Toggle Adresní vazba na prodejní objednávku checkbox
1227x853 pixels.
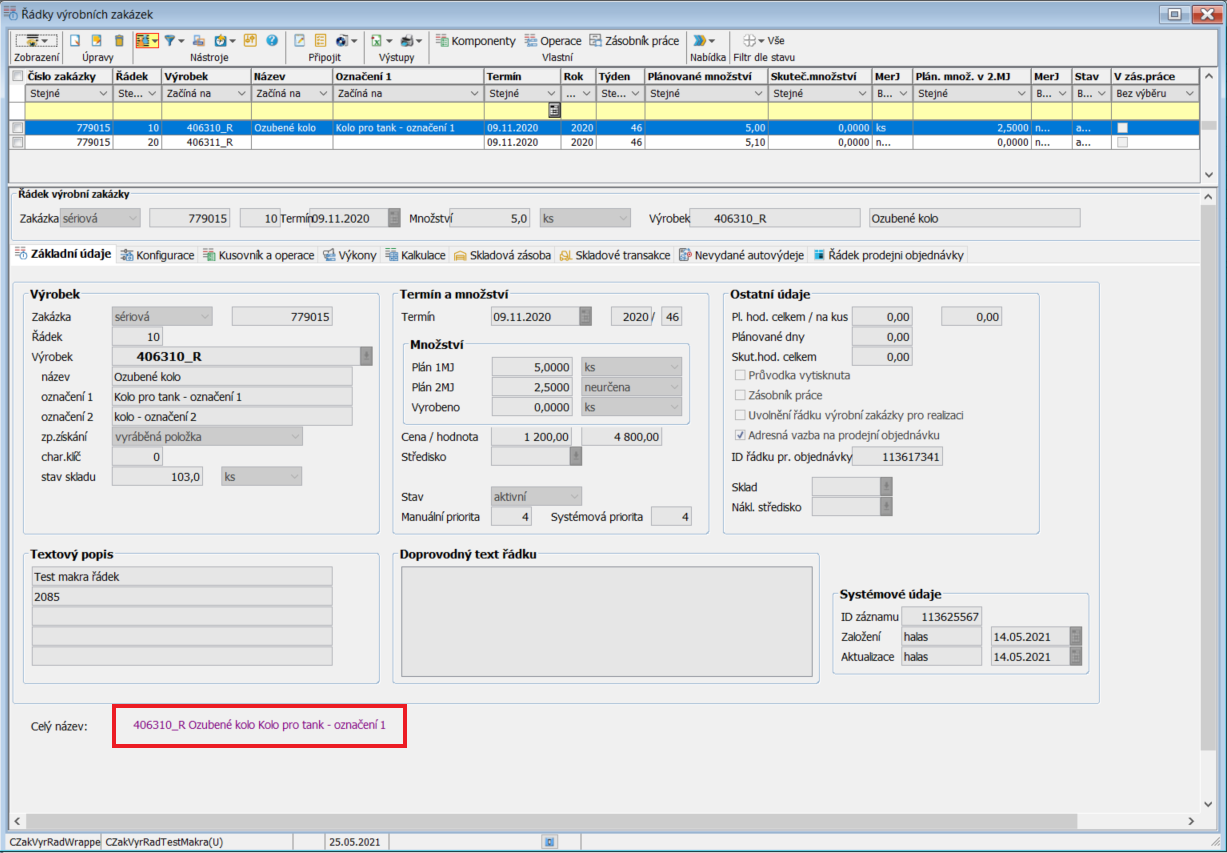740,435
